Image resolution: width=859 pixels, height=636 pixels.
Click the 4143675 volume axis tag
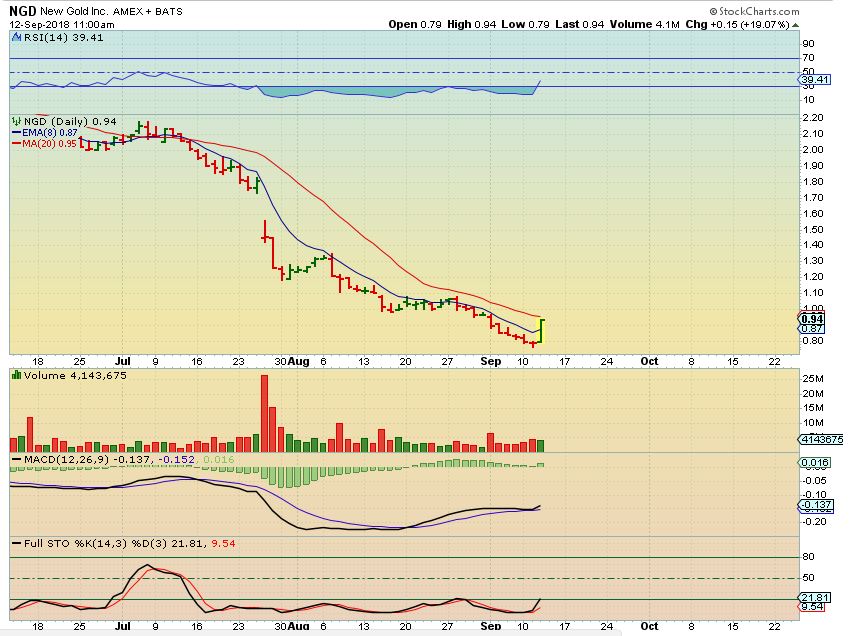coord(821,439)
